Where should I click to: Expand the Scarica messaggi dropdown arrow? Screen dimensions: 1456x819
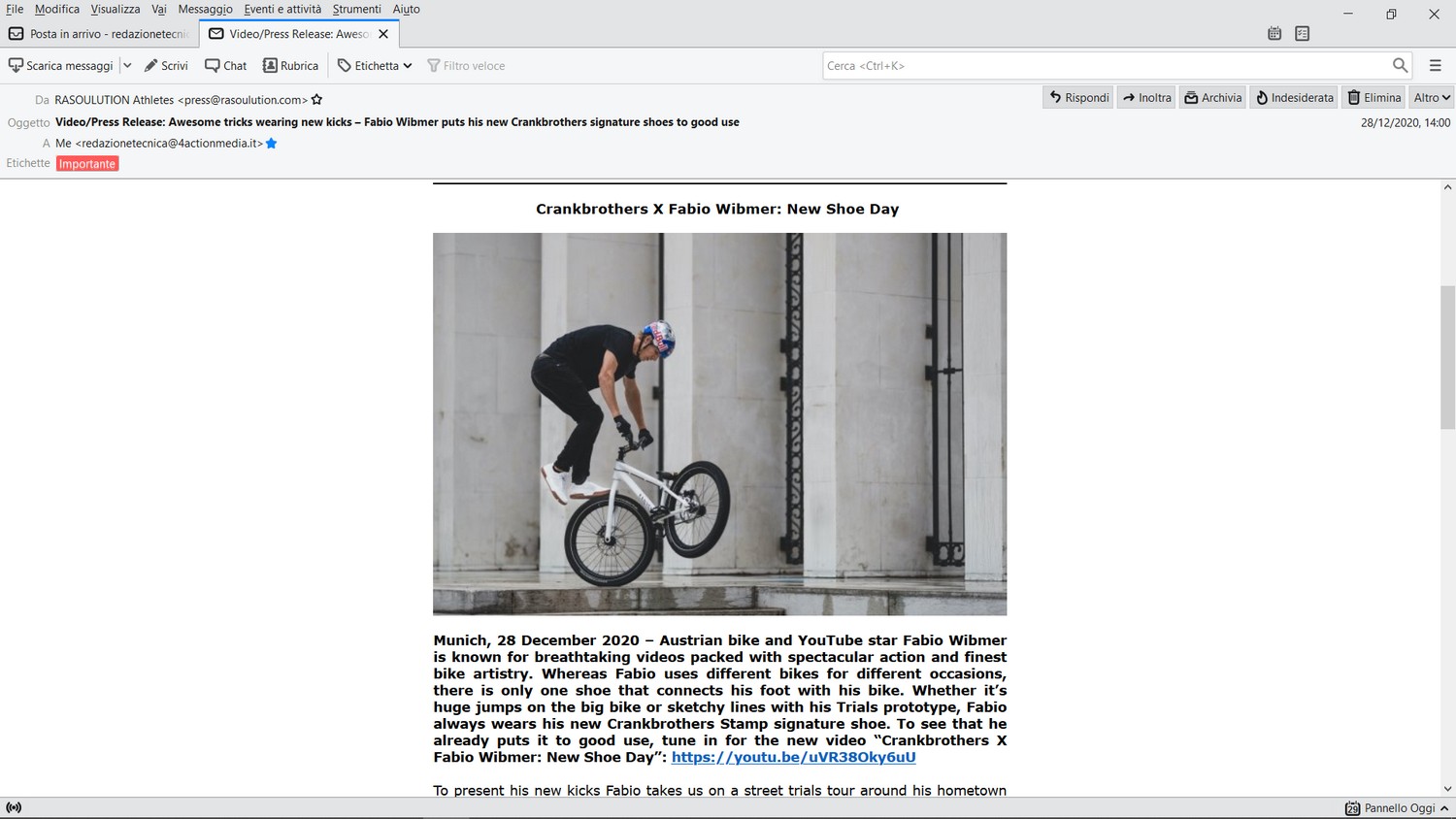[127, 66]
